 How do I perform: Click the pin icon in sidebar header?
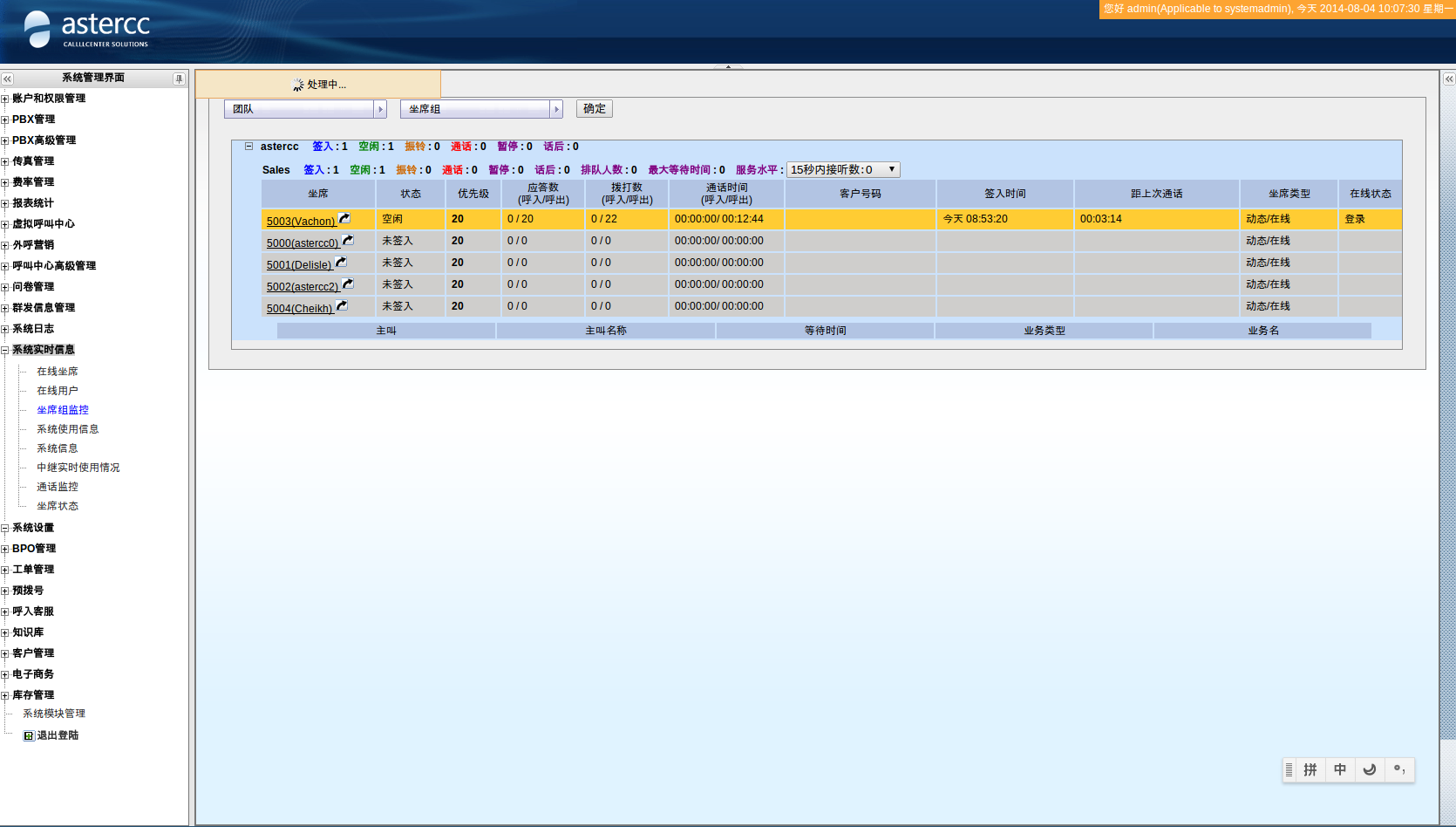(x=179, y=79)
